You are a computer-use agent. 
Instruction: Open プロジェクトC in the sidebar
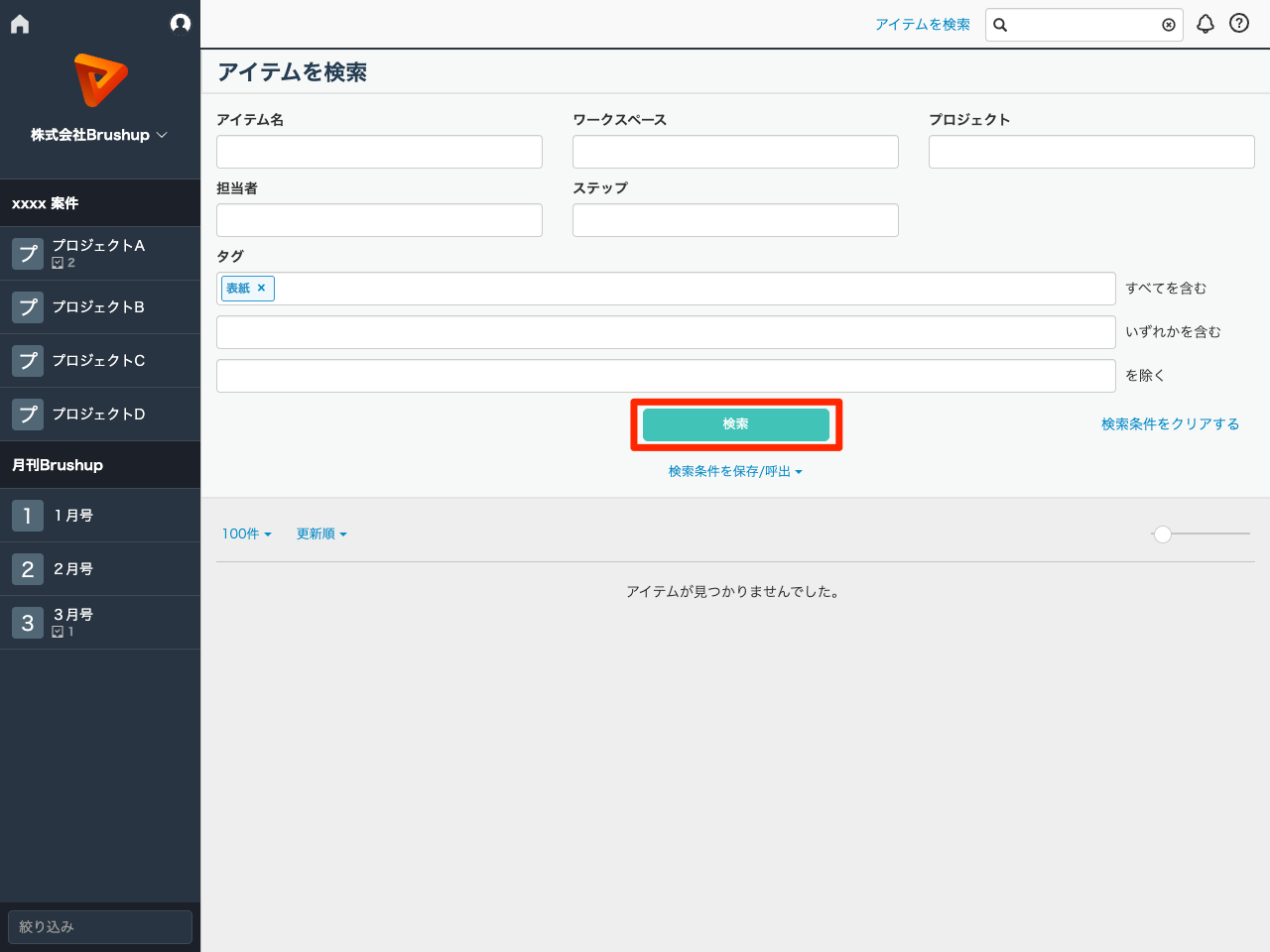coord(100,361)
